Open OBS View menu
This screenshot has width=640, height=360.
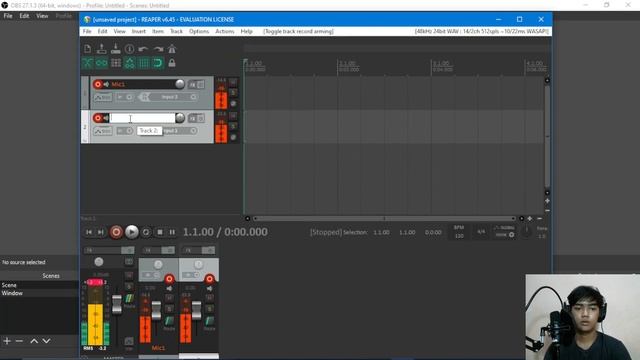(x=42, y=16)
